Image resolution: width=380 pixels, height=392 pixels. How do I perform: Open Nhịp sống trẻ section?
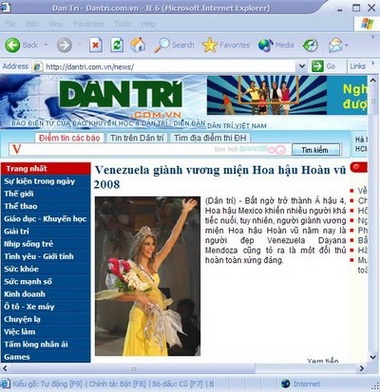(46, 244)
